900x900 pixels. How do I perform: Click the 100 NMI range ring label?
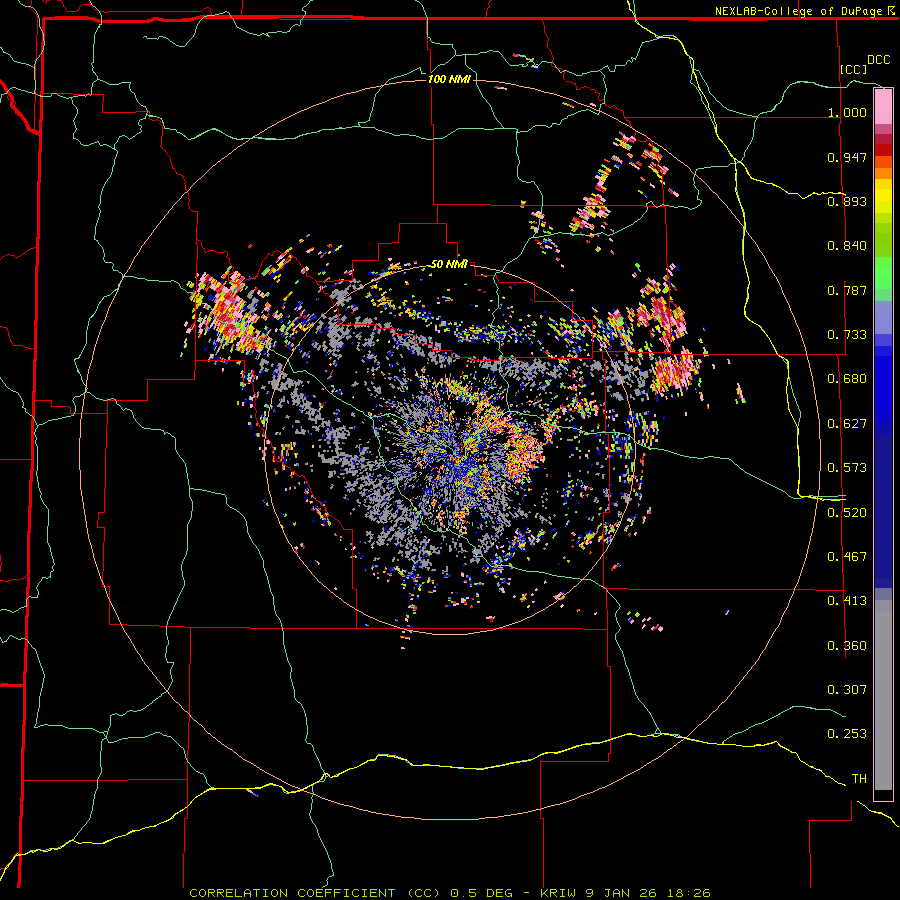click(x=449, y=79)
